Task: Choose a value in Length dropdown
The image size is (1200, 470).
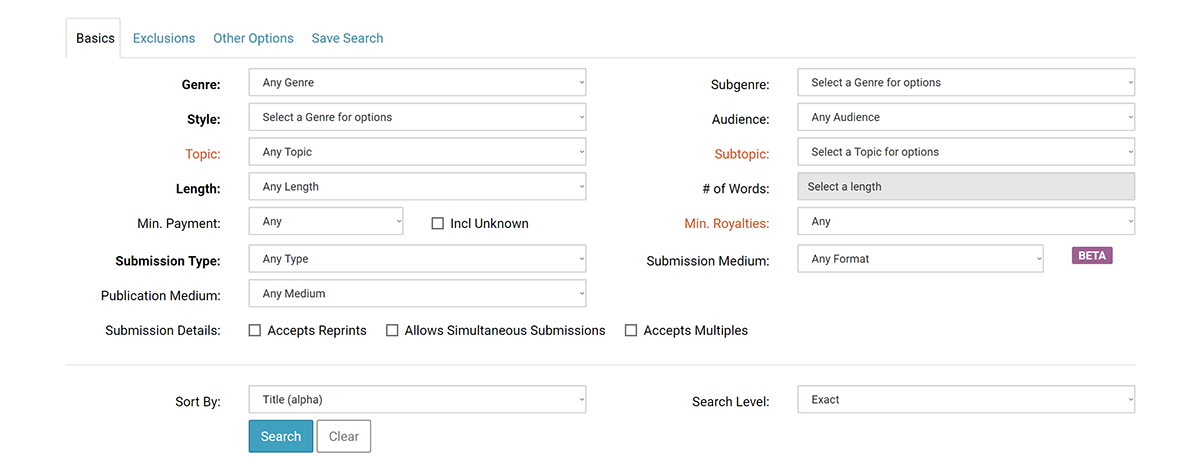Action: (417, 187)
